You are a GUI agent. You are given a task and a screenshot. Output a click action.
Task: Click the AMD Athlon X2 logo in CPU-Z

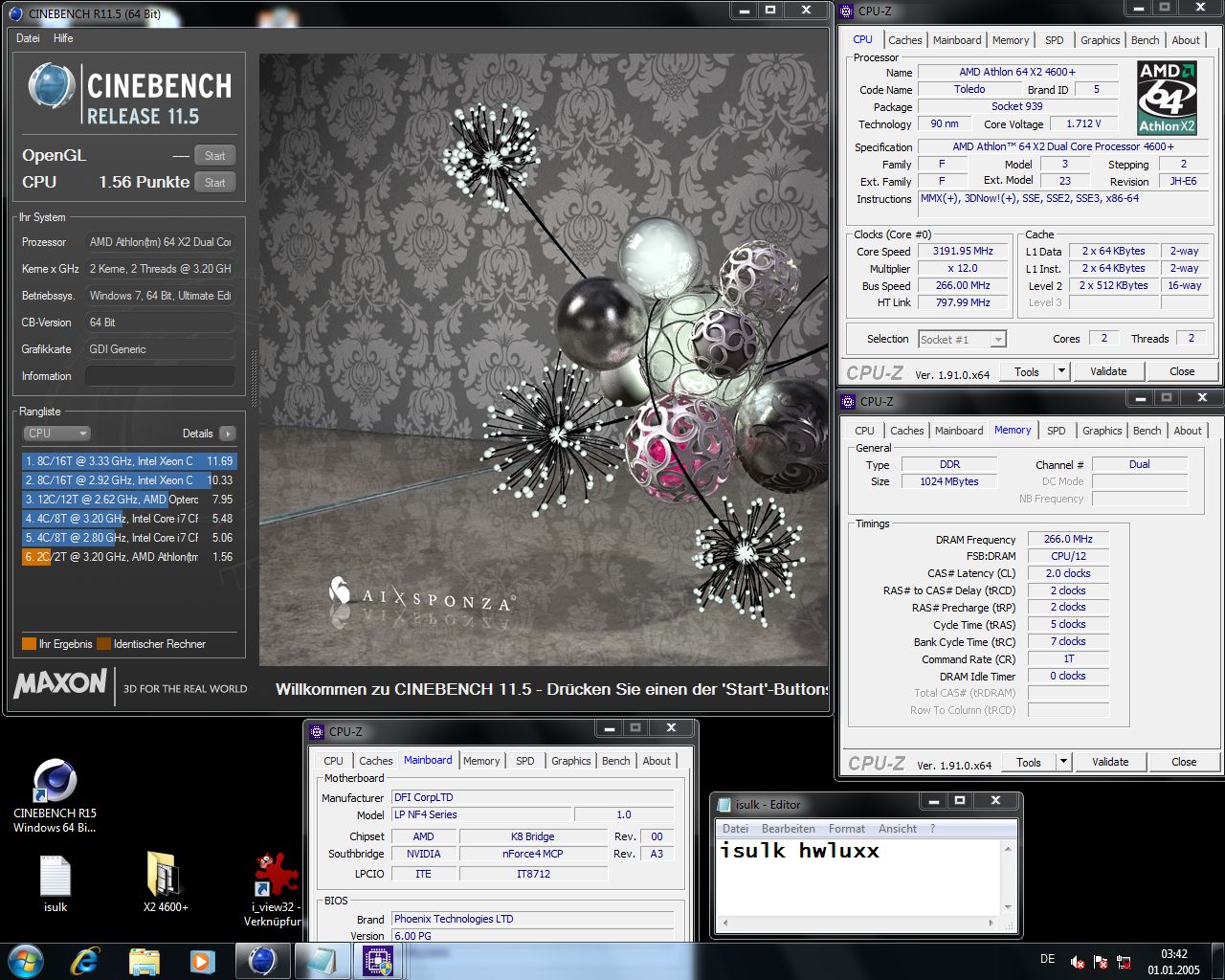click(x=1167, y=98)
